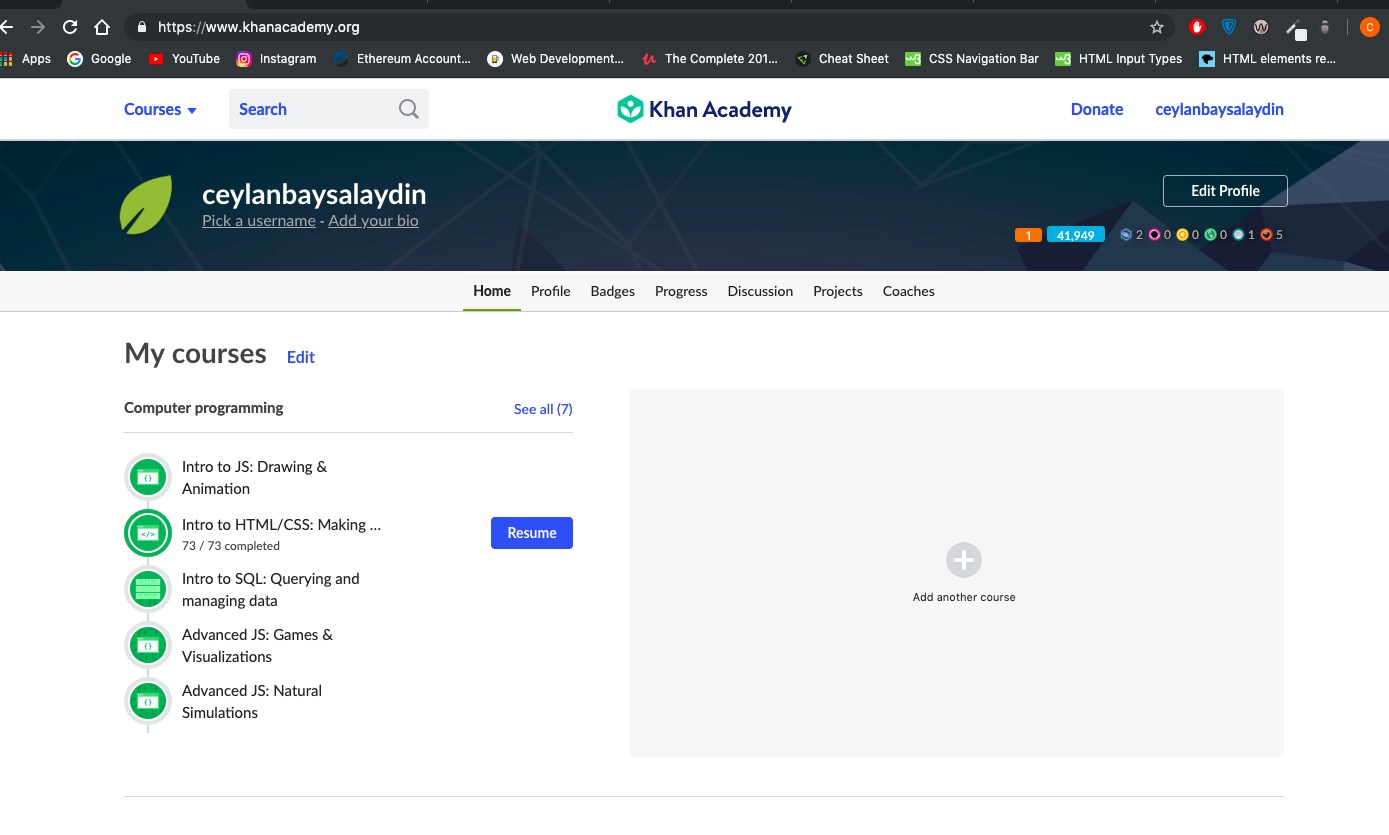Switch to the Discussion tab

760,291
